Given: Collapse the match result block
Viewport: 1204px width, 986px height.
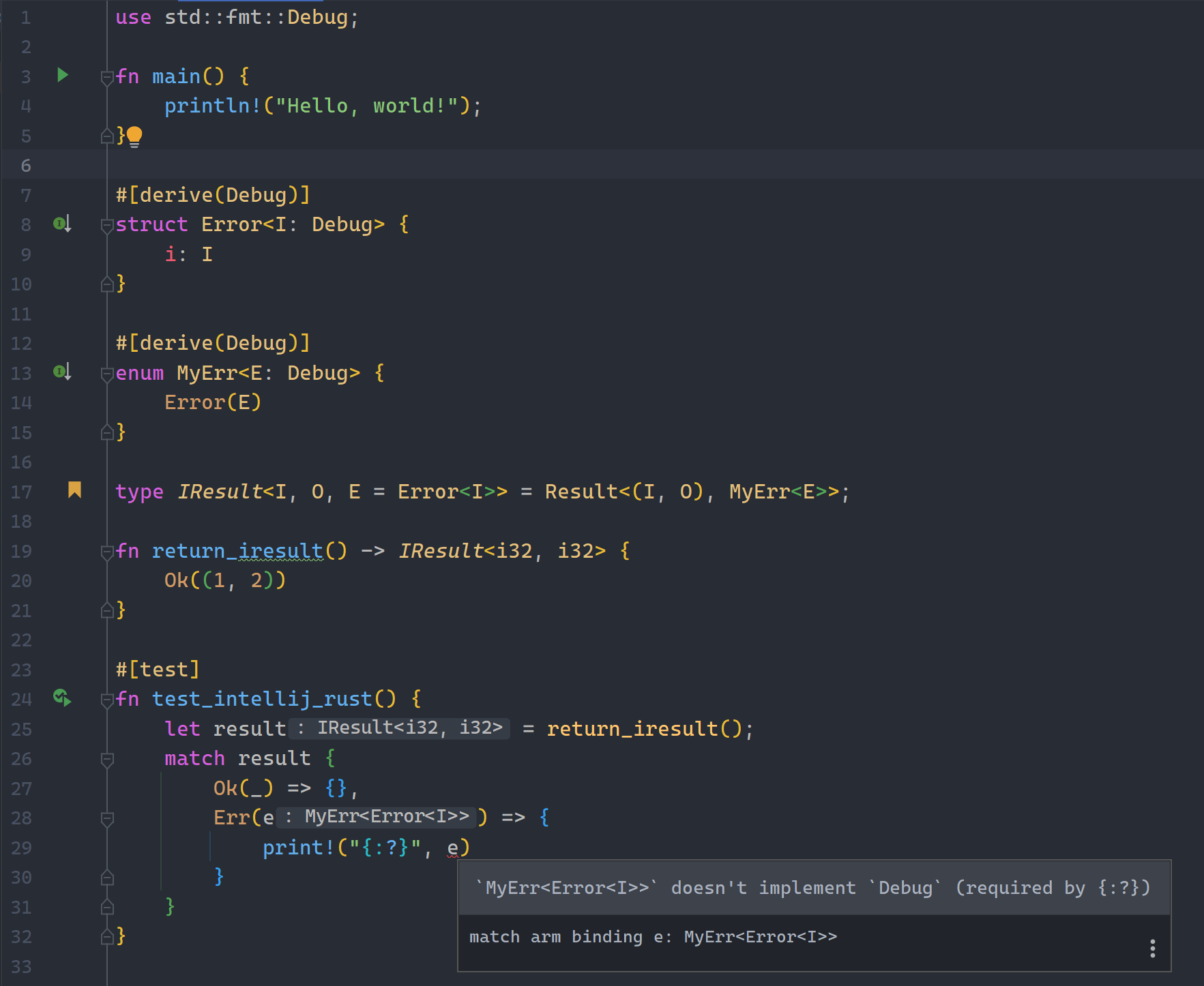Looking at the screenshot, I should click(106, 758).
